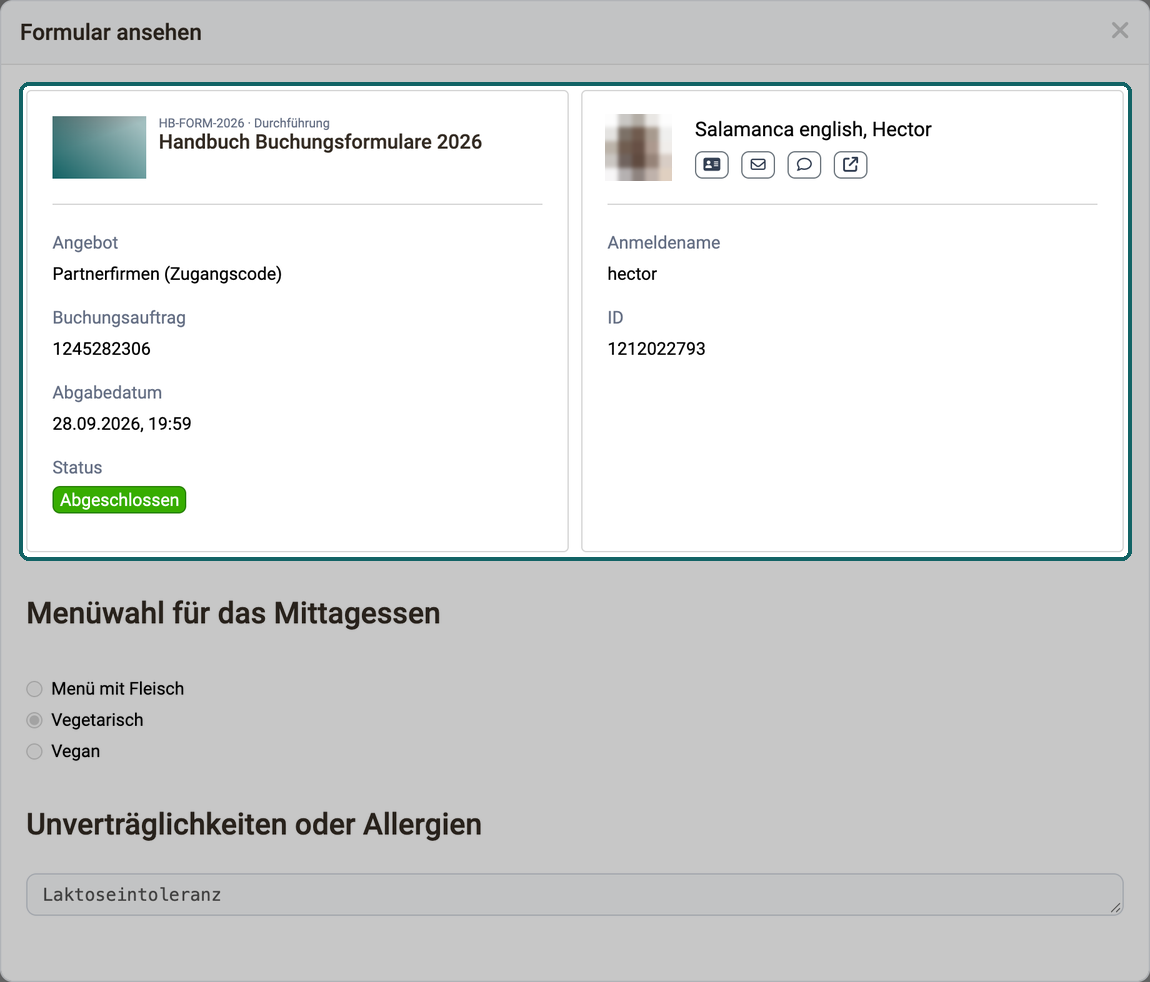Click the Laktoseintoleranz text field
1150x982 pixels.
coord(574,894)
